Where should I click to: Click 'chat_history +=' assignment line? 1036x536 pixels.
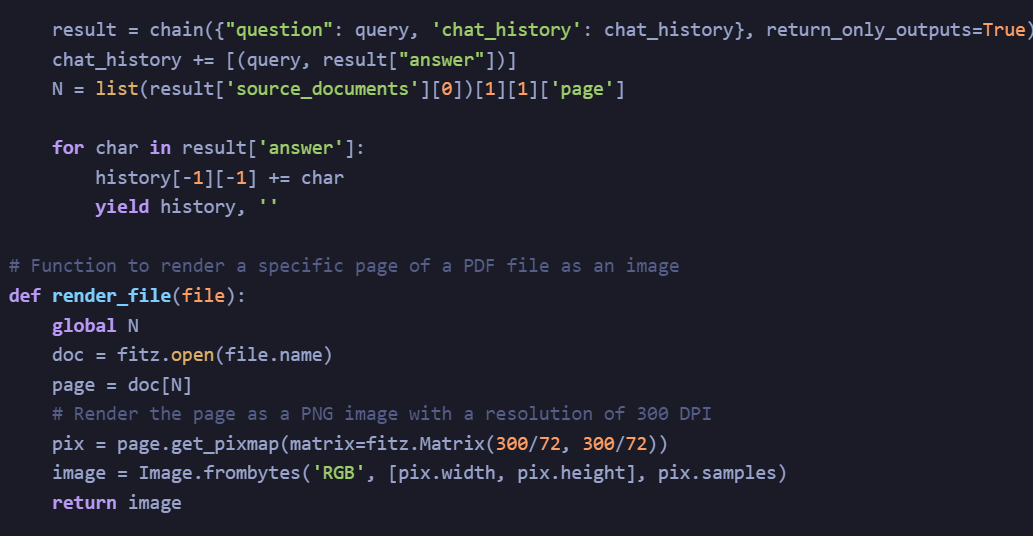[x=284, y=59]
